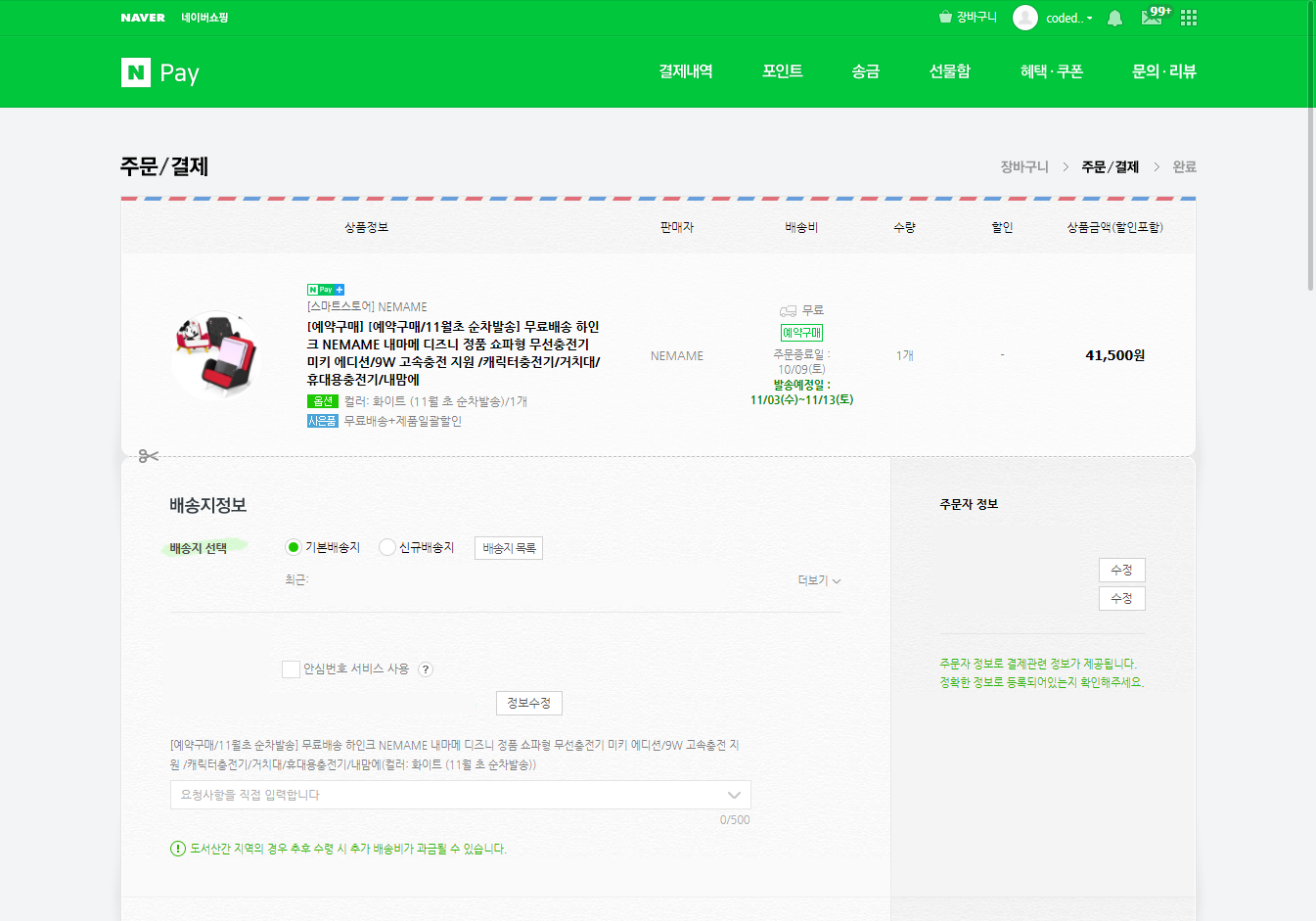Open the Mickey charger product thumbnail

tap(215, 354)
